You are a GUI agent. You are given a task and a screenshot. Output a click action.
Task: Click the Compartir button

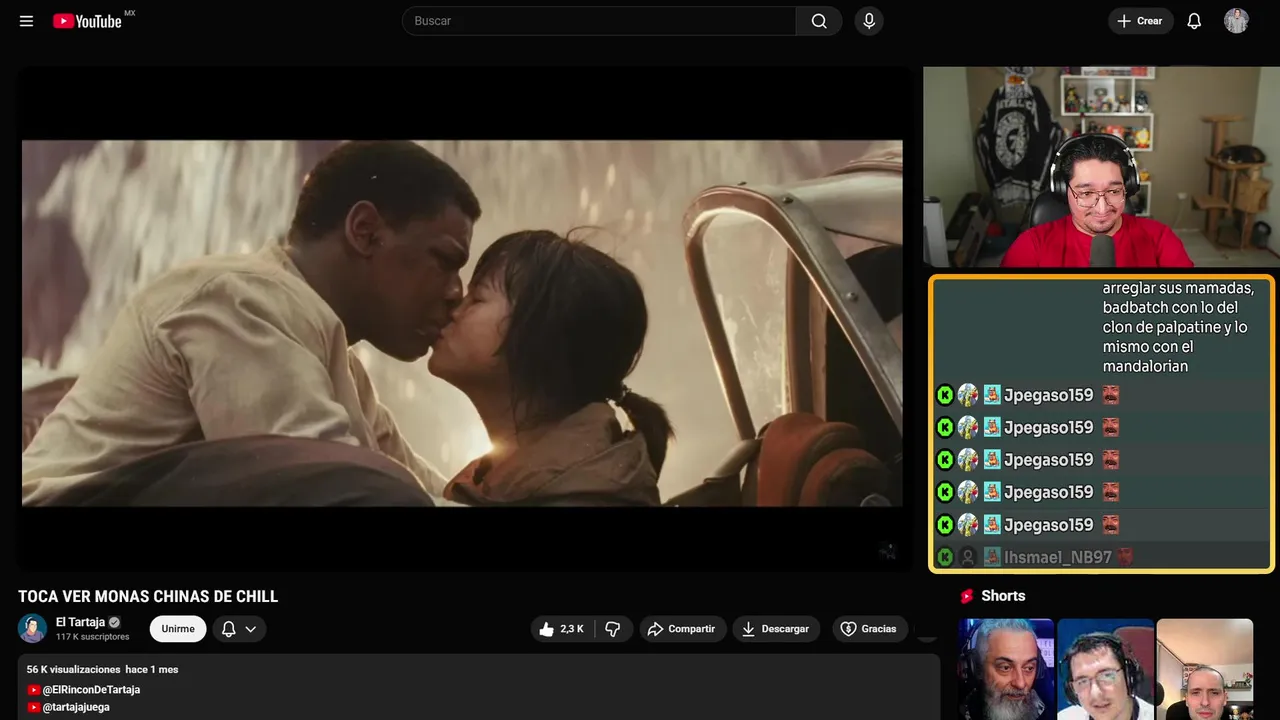[682, 629]
